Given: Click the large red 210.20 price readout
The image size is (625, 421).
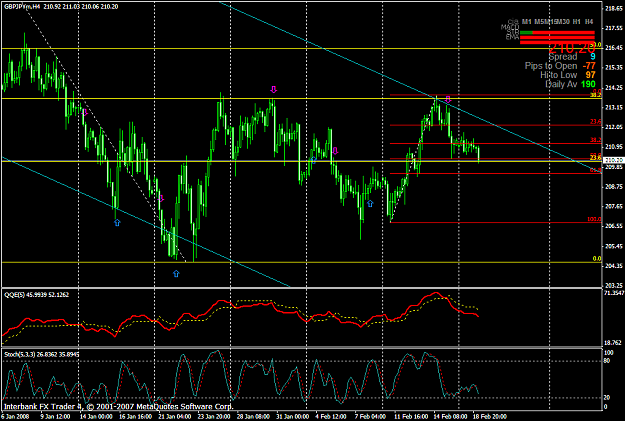Looking at the screenshot, I should coord(571,48).
